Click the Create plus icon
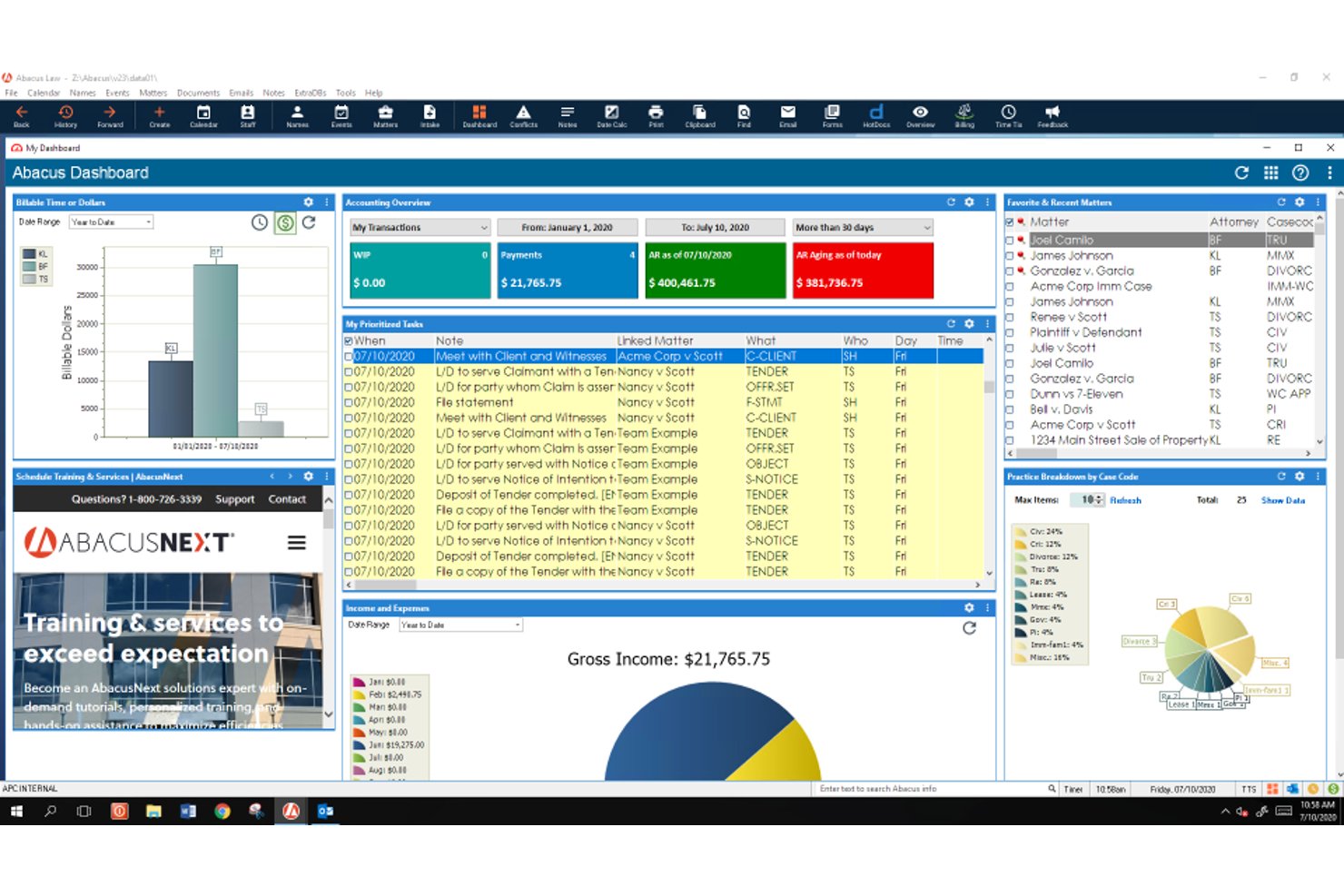Viewport: 1344px width, 896px height. [x=159, y=116]
